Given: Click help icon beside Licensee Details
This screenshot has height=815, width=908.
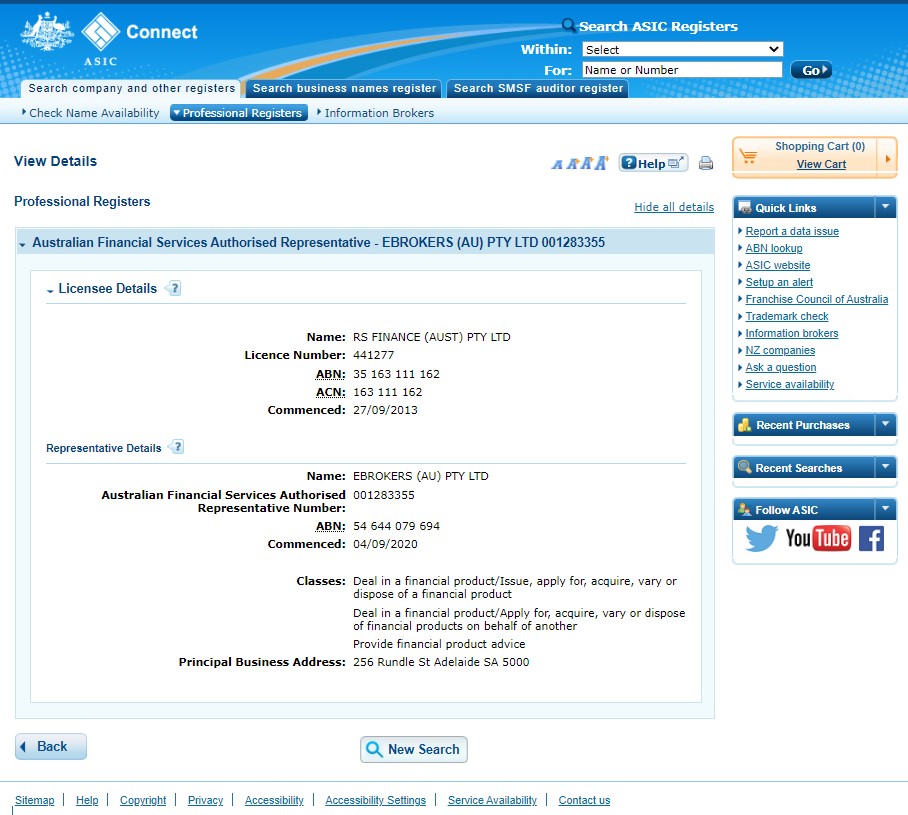Looking at the screenshot, I should [x=174, y=289].
